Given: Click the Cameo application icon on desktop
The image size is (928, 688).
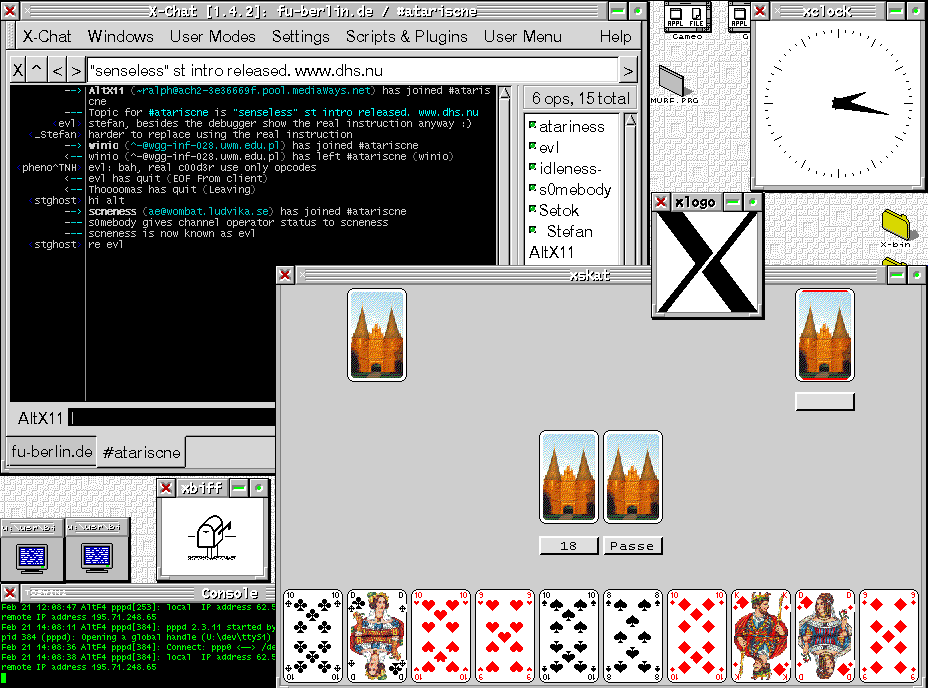Looking at the screenshot, I should tap(687, 21).
